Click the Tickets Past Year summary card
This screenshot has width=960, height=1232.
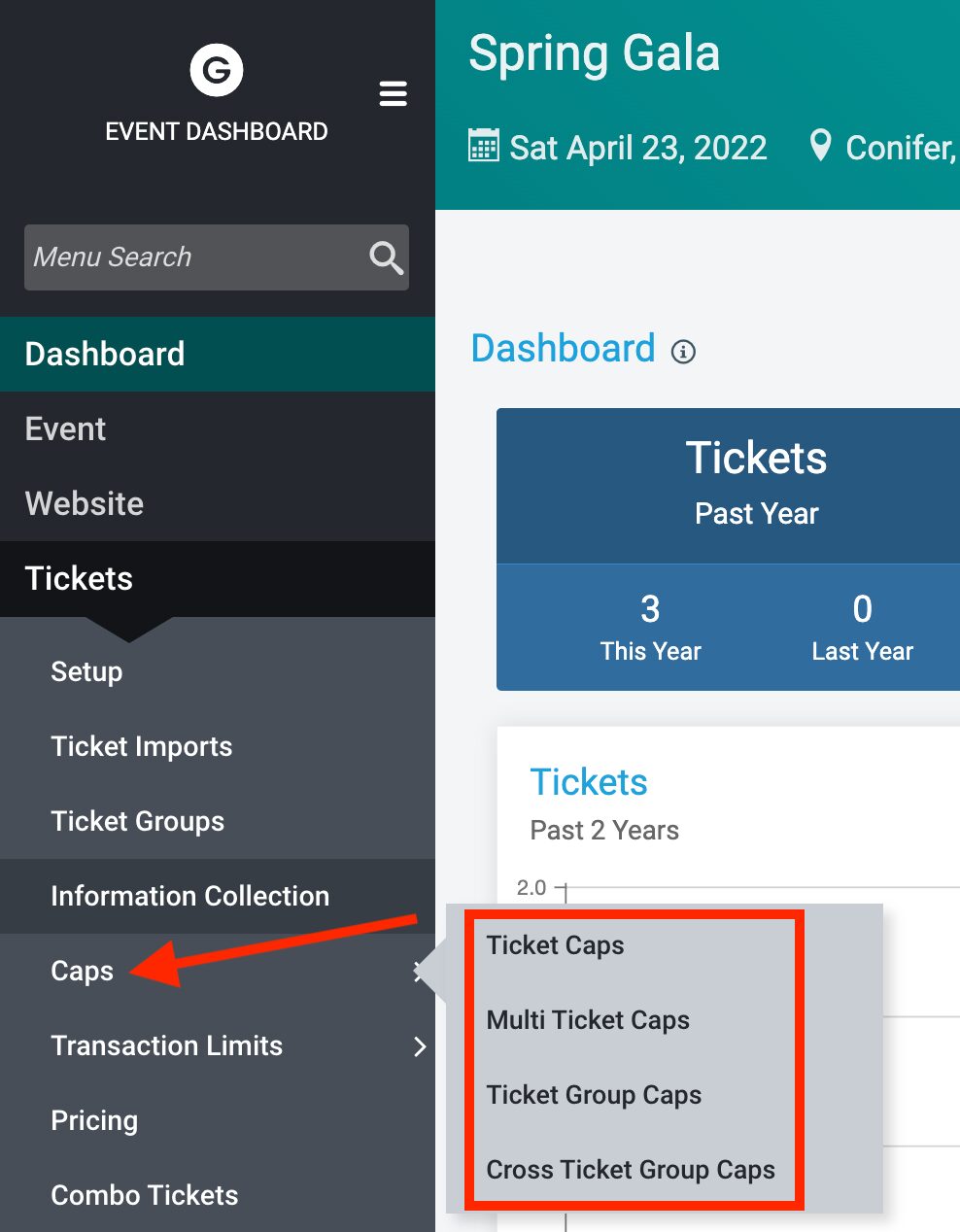click(x=756, y=484)
